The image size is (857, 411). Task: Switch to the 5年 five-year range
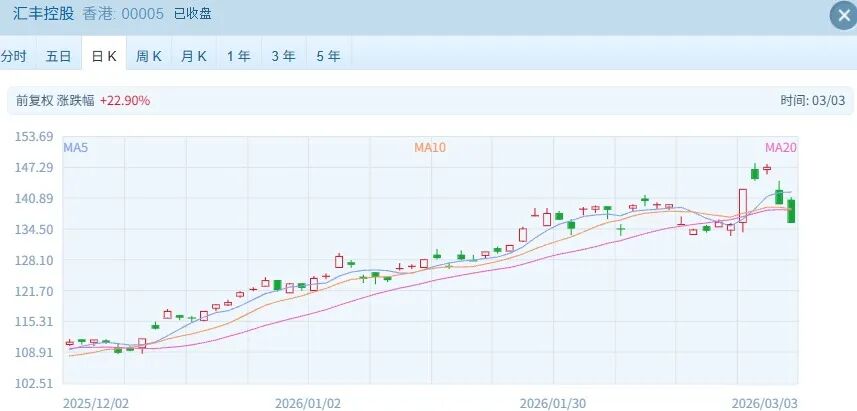(x=328, y=56)
